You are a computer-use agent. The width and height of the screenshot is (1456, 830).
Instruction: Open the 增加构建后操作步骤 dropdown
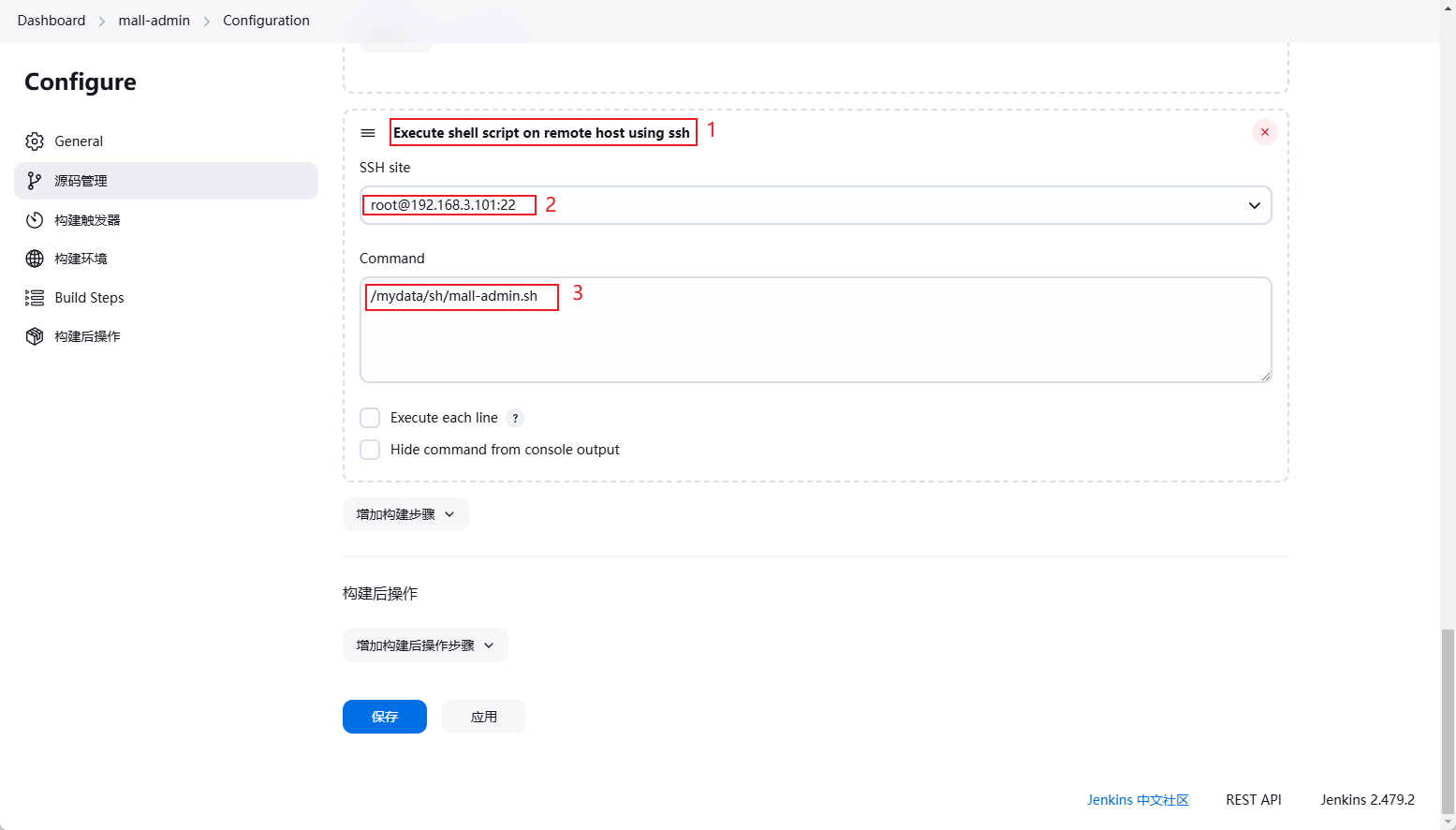(425, 645)
